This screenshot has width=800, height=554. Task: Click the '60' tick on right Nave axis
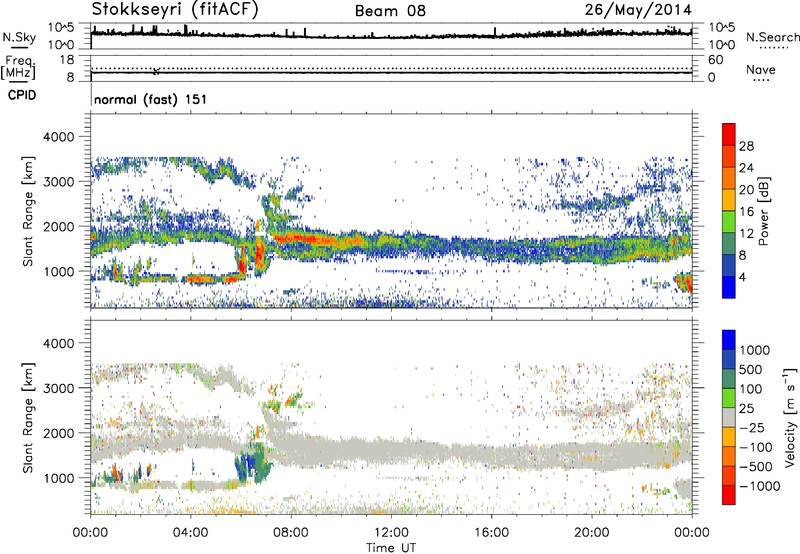tap(716, 60)
